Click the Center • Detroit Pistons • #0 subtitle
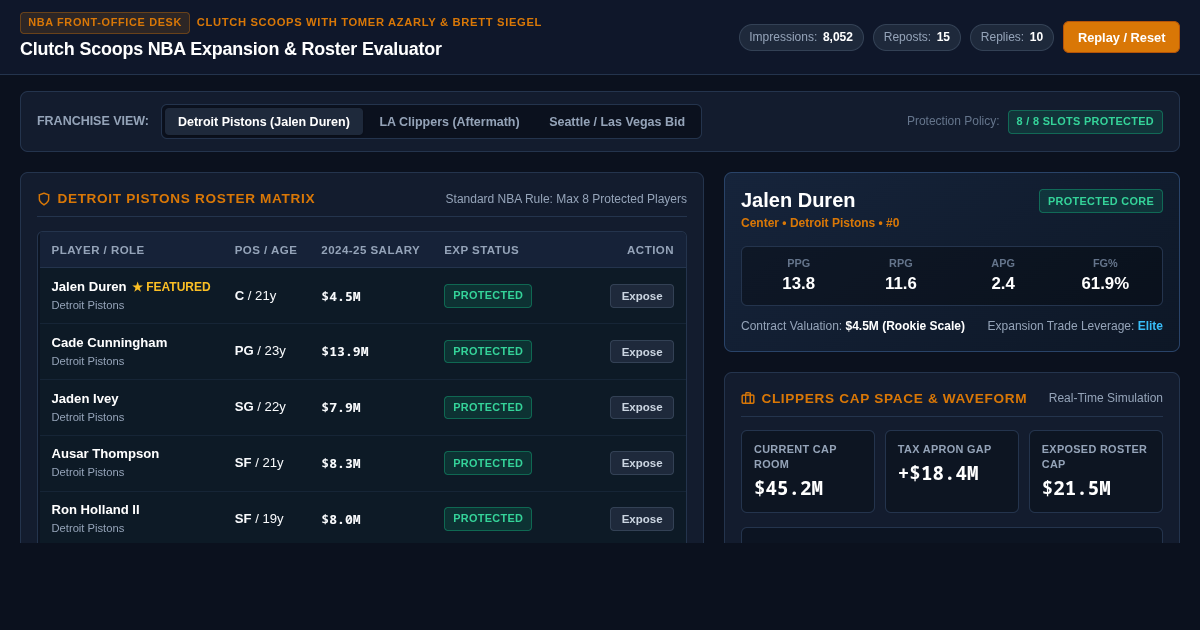This screenshot has height=630, width=1200. [820, 223]
